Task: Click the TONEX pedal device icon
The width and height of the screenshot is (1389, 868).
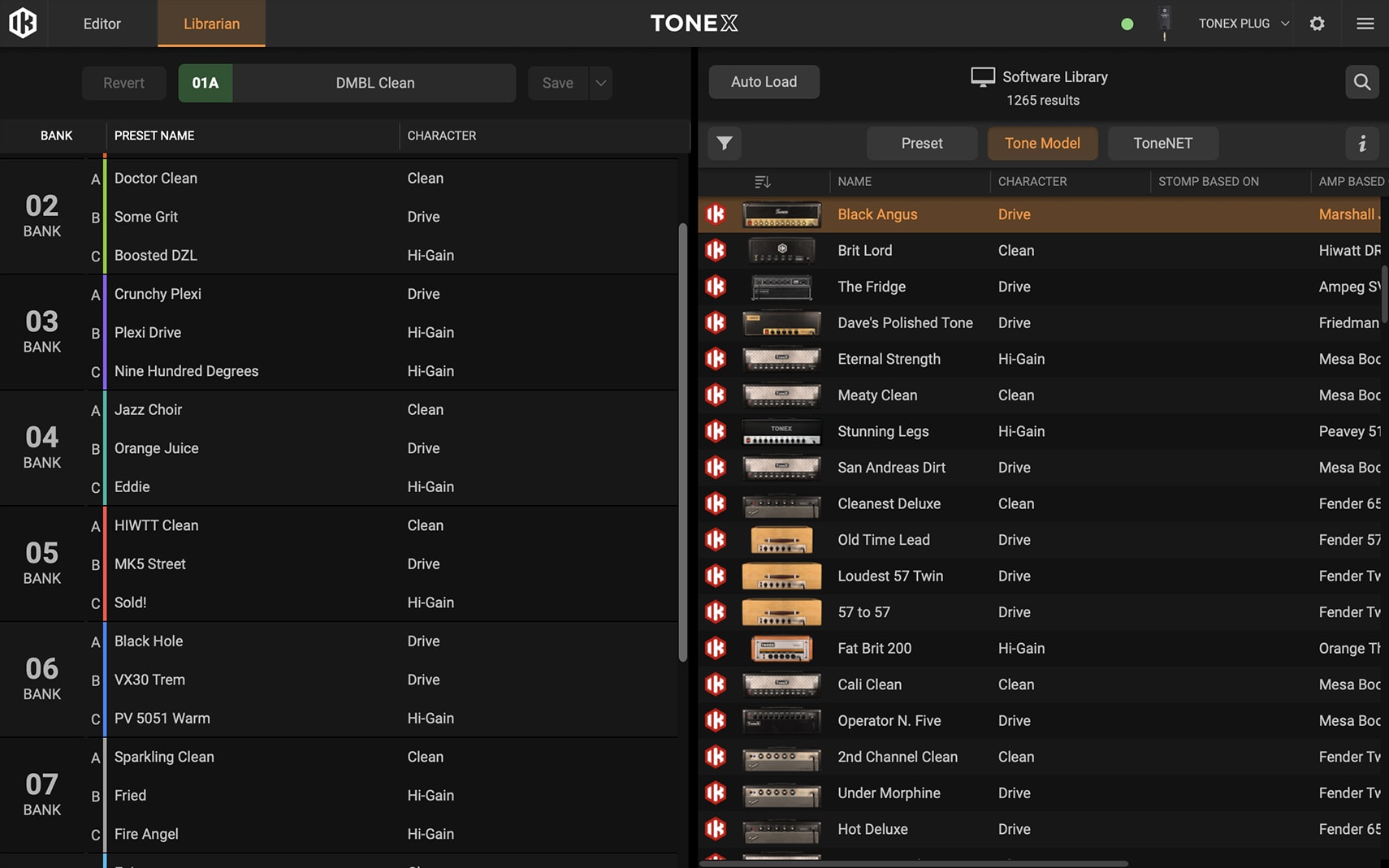Action: coord(1164,23)
